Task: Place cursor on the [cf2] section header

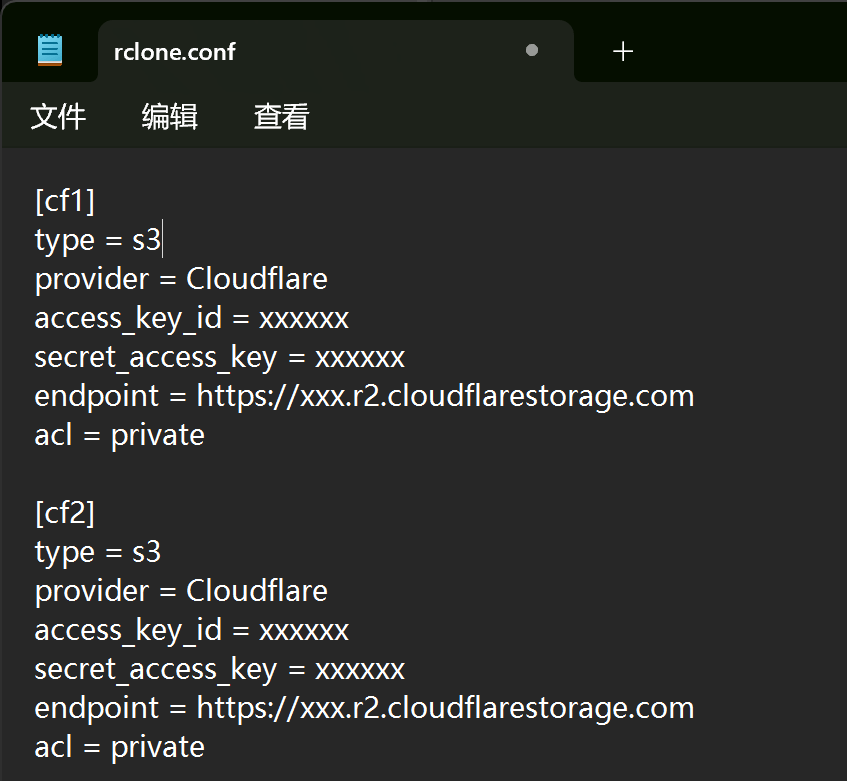Action: [65, 513]
